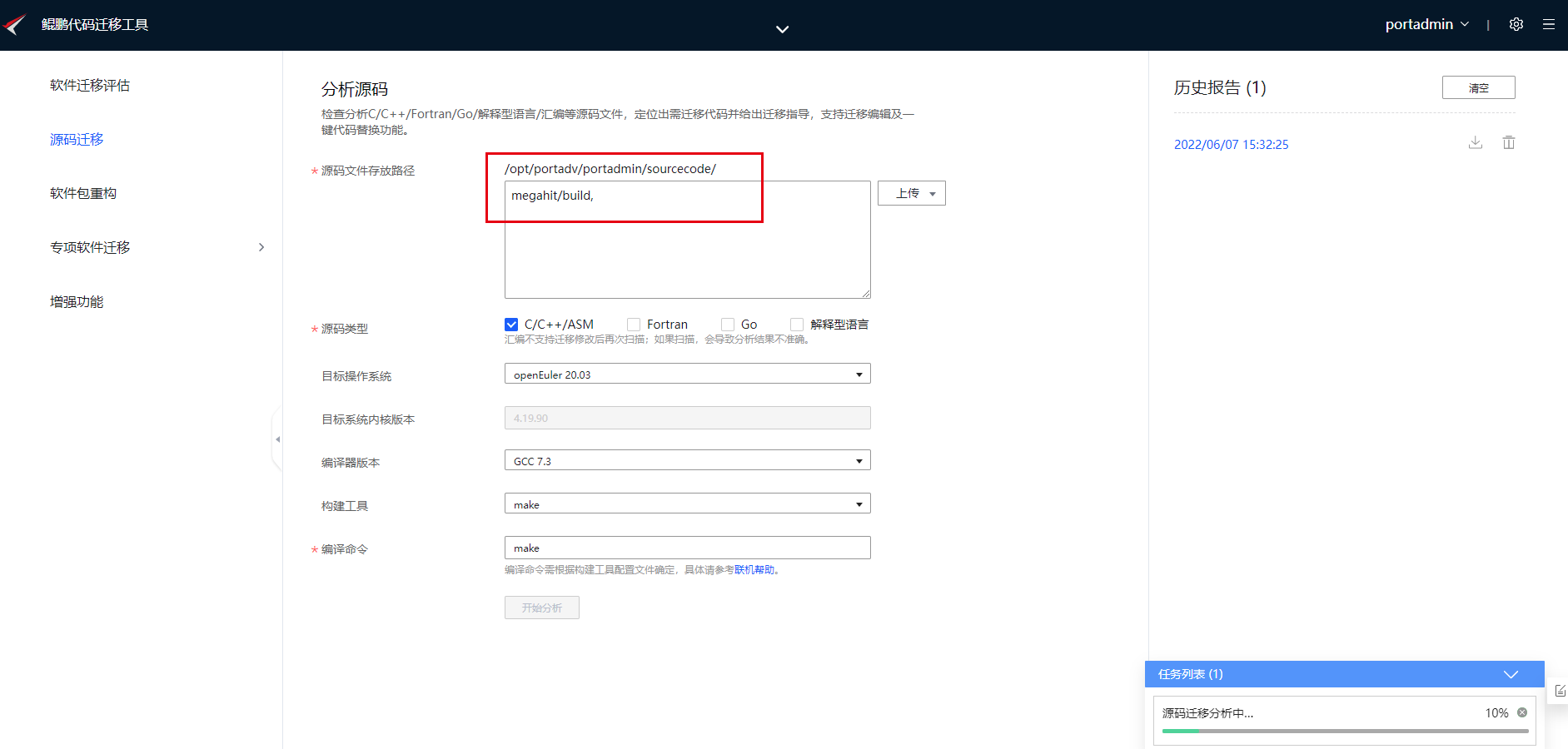Click the 清空 button in history reports
Viewport: 1568px width, 749px height.
click(x=1478, y=87)
